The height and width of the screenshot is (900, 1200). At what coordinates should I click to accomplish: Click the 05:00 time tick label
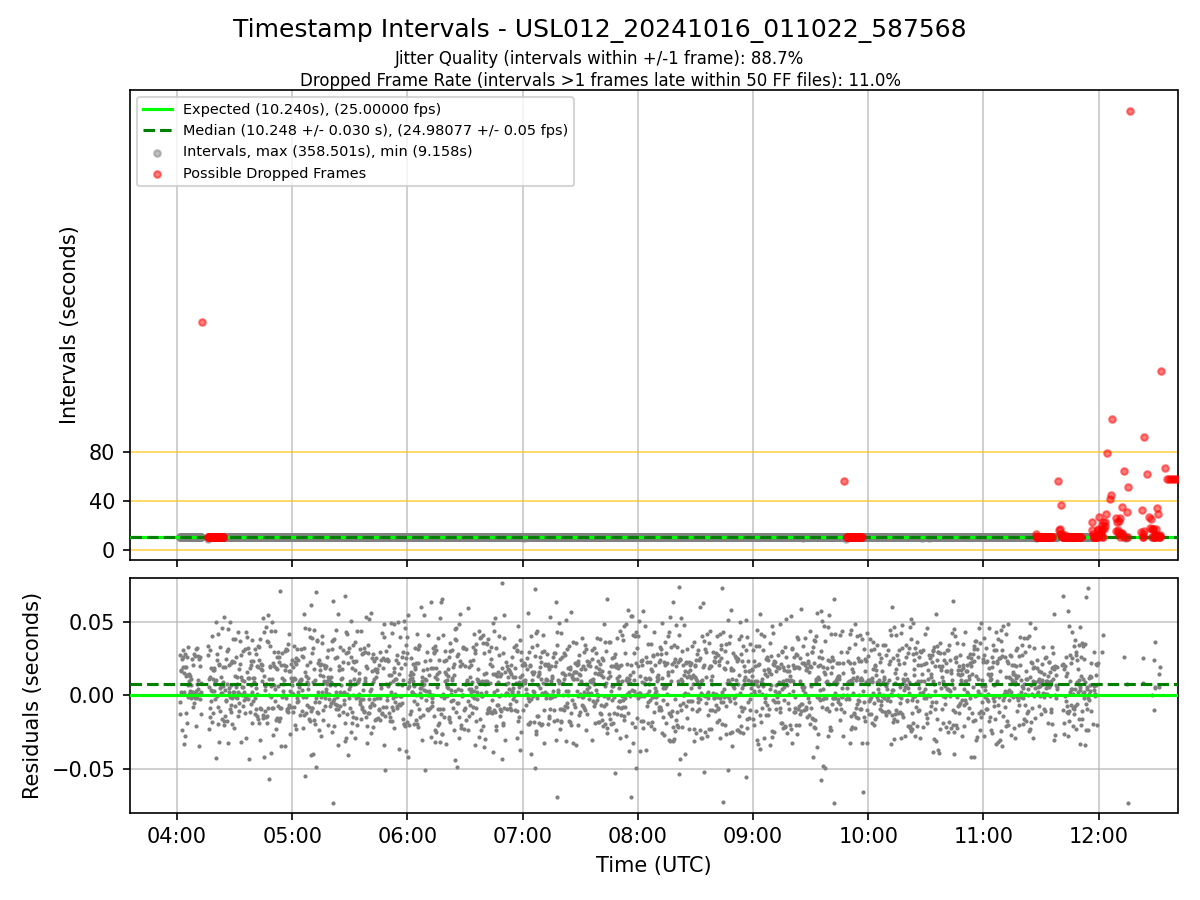(x=292, y=834)
